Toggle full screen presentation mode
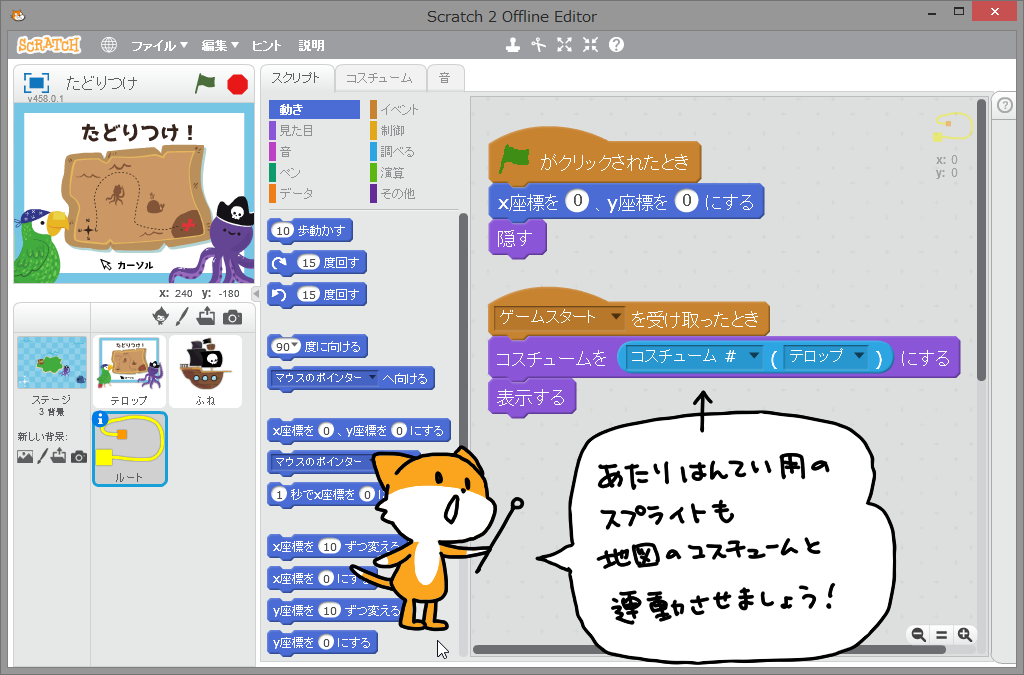This screenshot has height=675, width=1024. coord(37,84)
